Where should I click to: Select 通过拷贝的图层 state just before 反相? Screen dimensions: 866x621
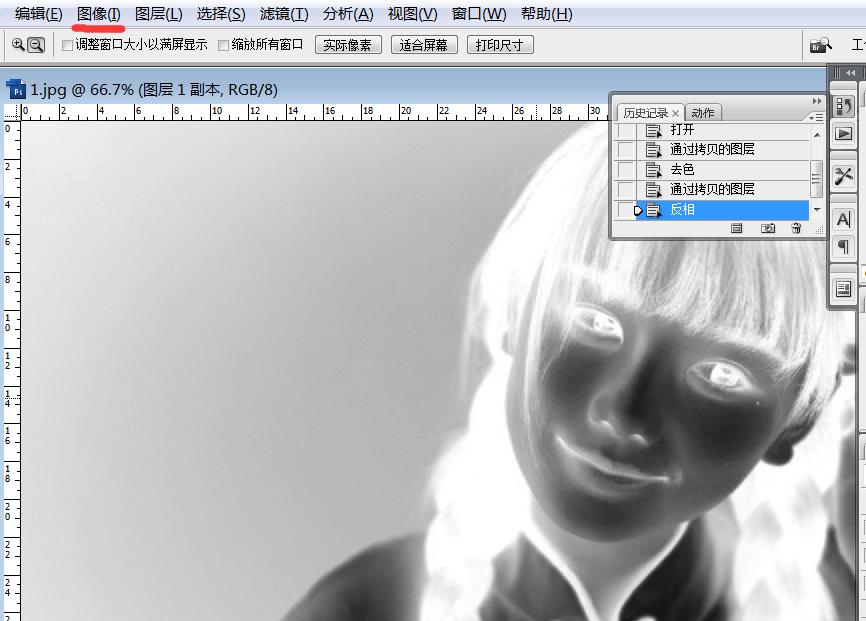click(723, 190)
